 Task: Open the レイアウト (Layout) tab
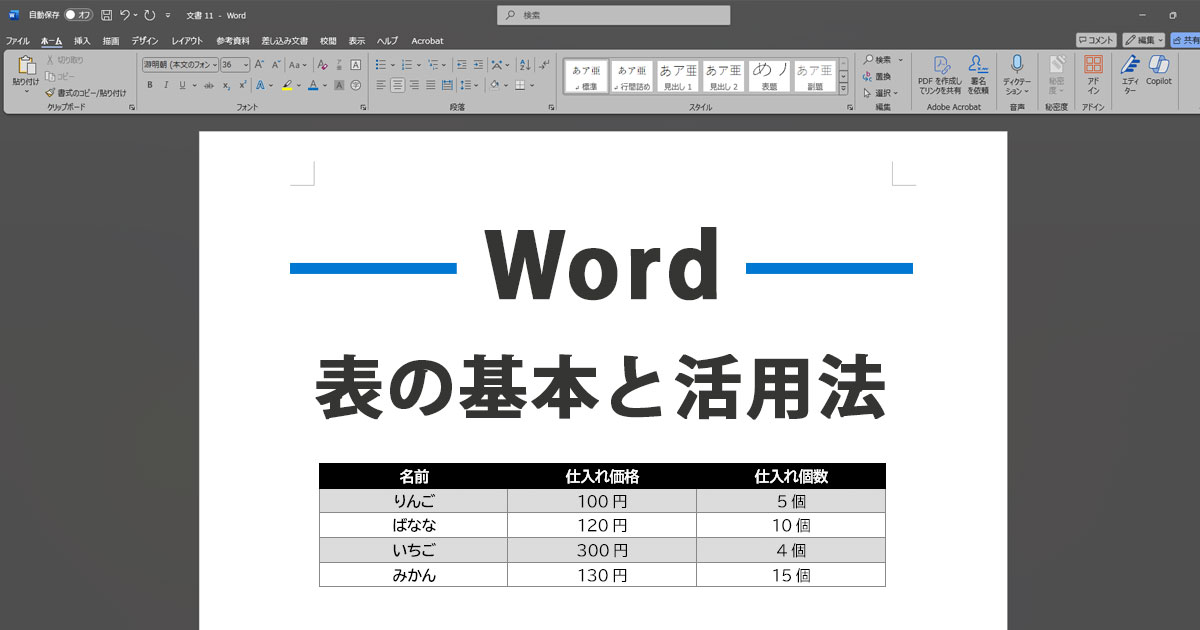[x=187, y=41]
